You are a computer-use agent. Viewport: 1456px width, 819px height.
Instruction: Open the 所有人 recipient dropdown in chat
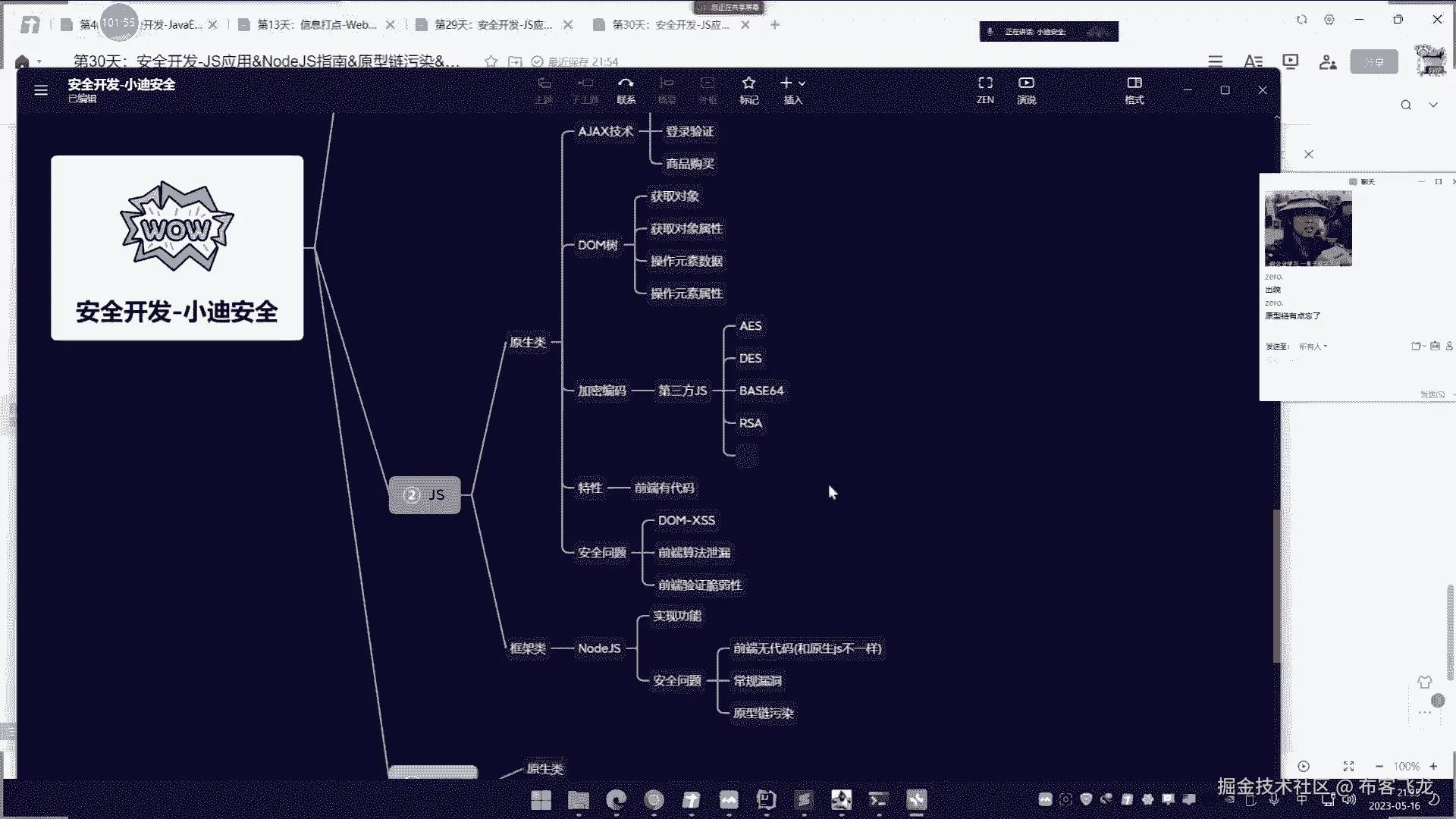(1313, 347)
